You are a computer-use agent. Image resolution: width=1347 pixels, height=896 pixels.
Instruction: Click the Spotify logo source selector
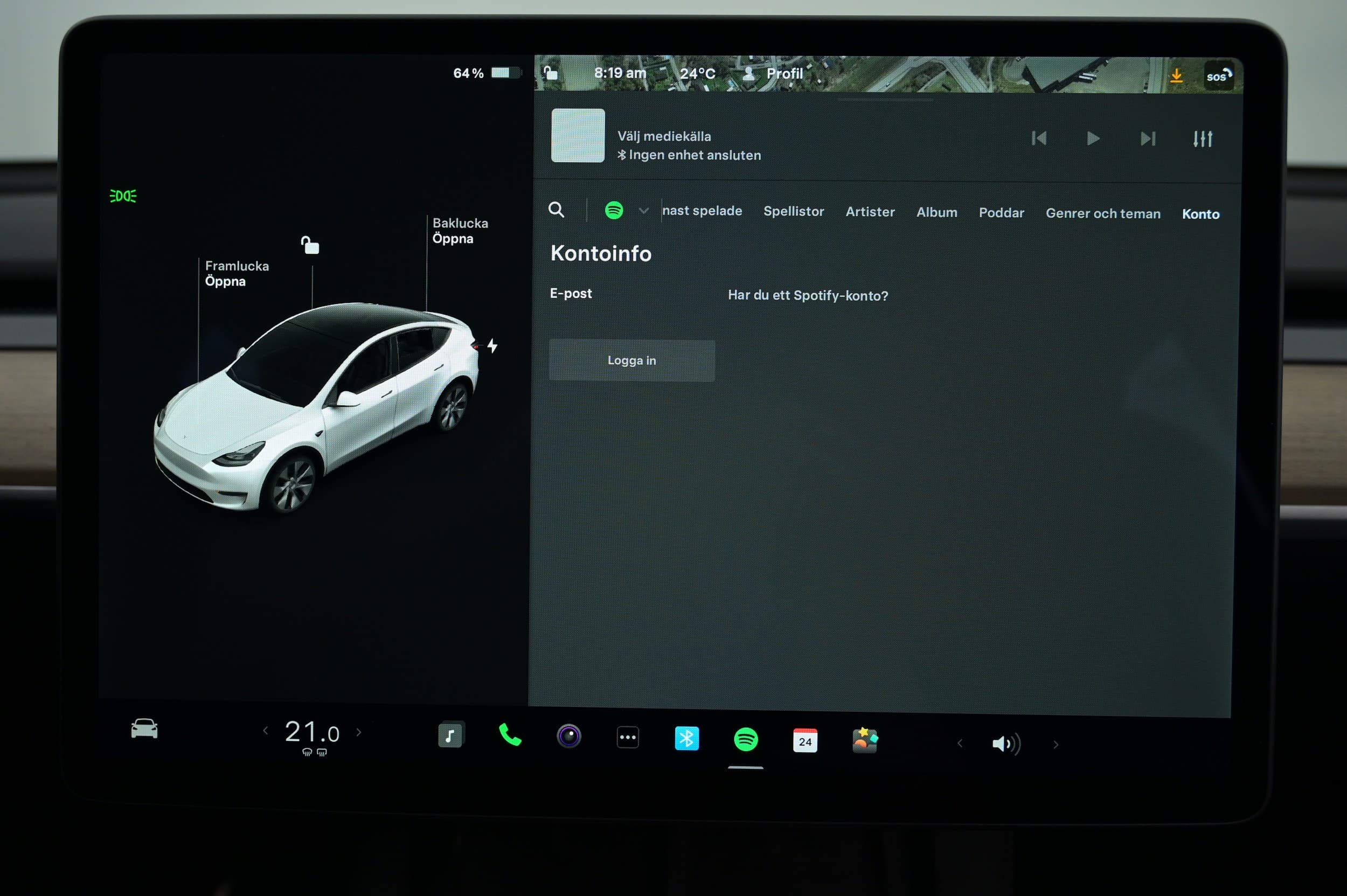point(614,210)
